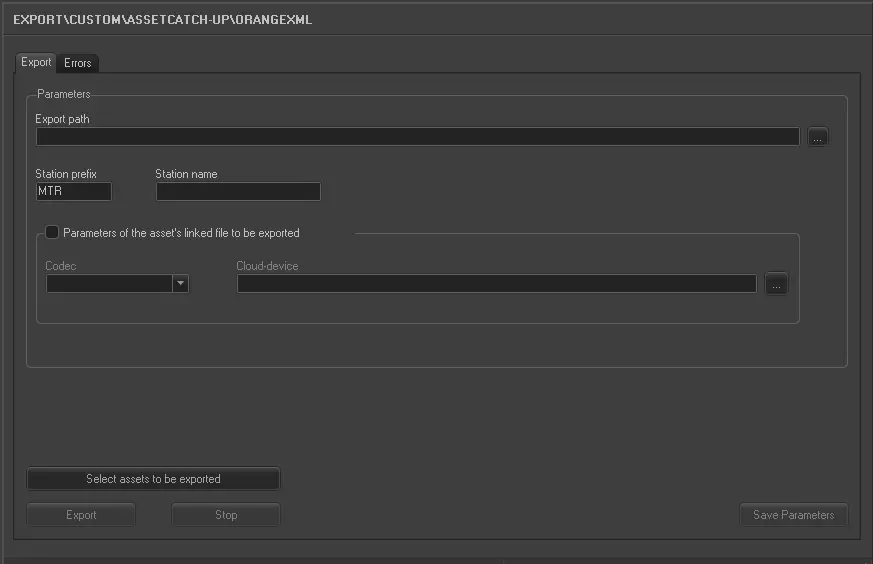Viewport: 873px width, 564px height.
Task: Click the EXPORT\CUSTOM\ASSETCATCH-UP\ORANGEXML title bar
Action: (x=162, y=19)
